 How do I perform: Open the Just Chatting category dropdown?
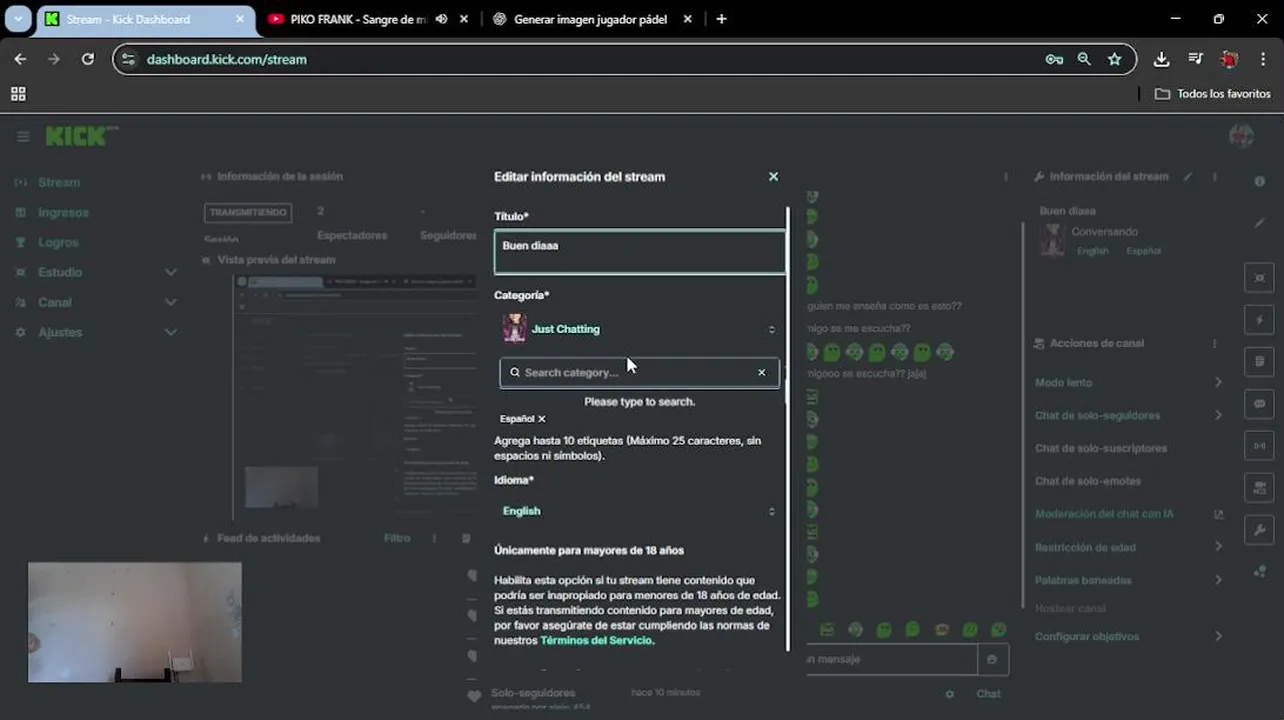click(x=640, y=329)
